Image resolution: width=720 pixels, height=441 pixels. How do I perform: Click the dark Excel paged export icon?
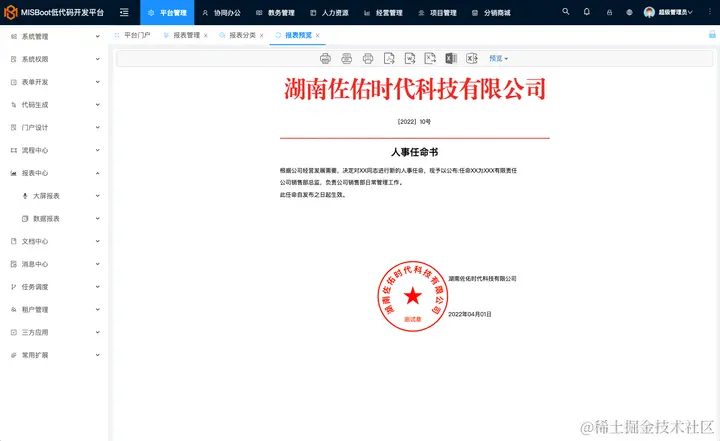(451, 58)
